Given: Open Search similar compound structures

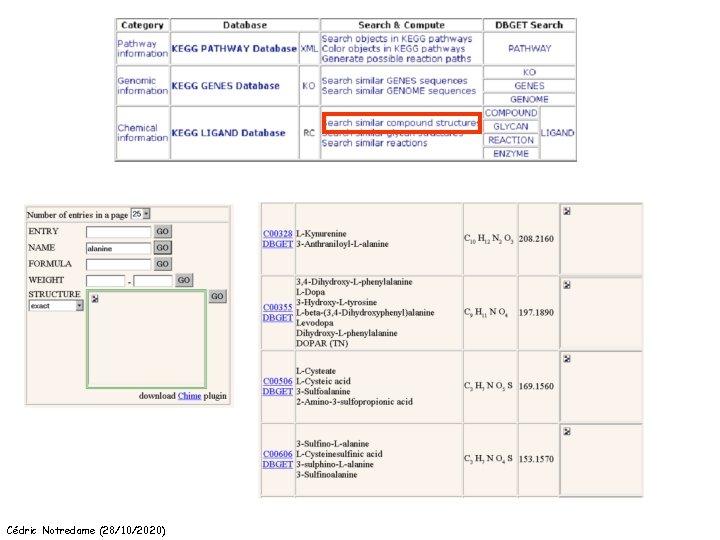Looking at the screenshot, I should (402, 123).
